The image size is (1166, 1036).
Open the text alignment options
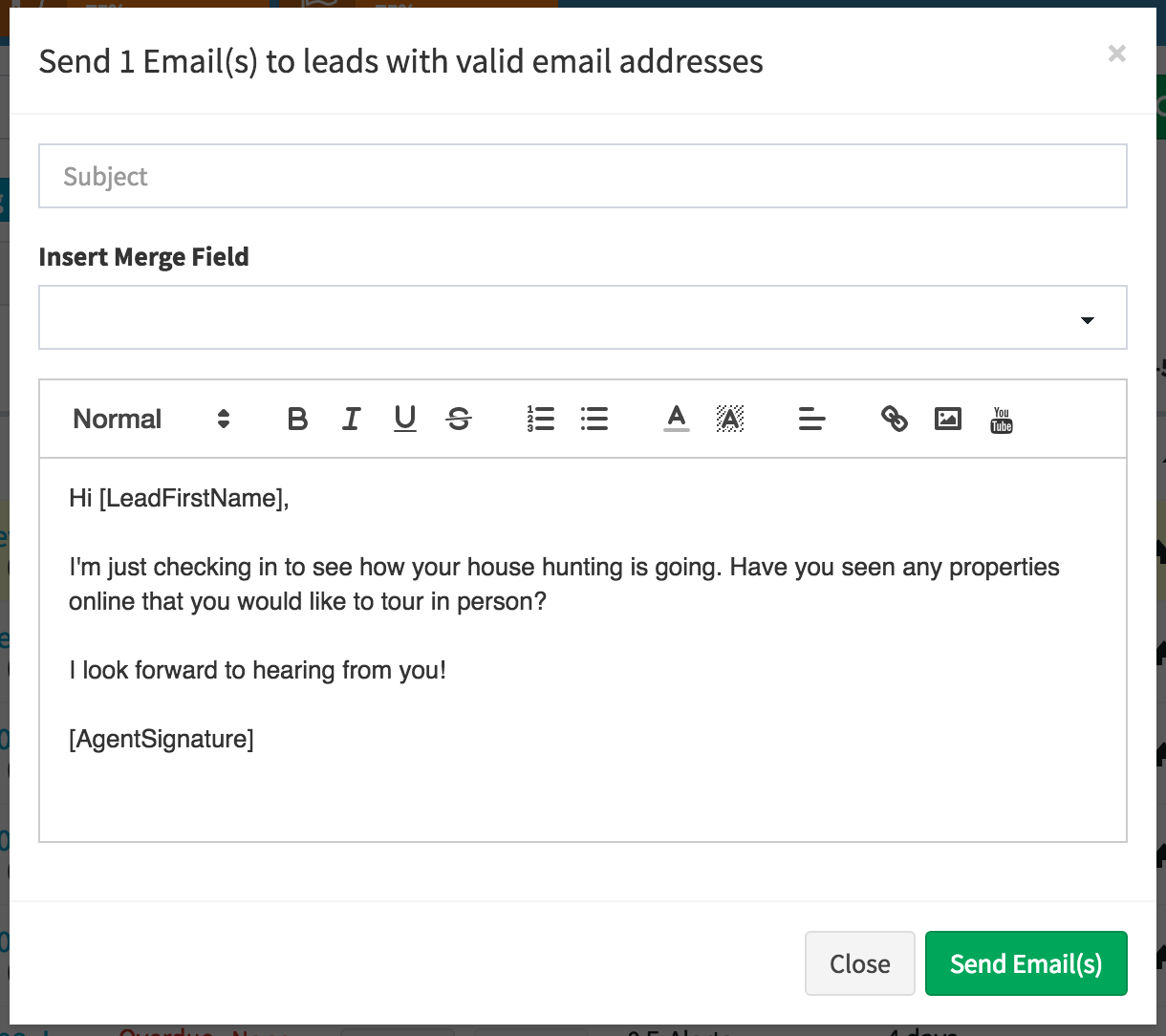[x=811, y=419]
